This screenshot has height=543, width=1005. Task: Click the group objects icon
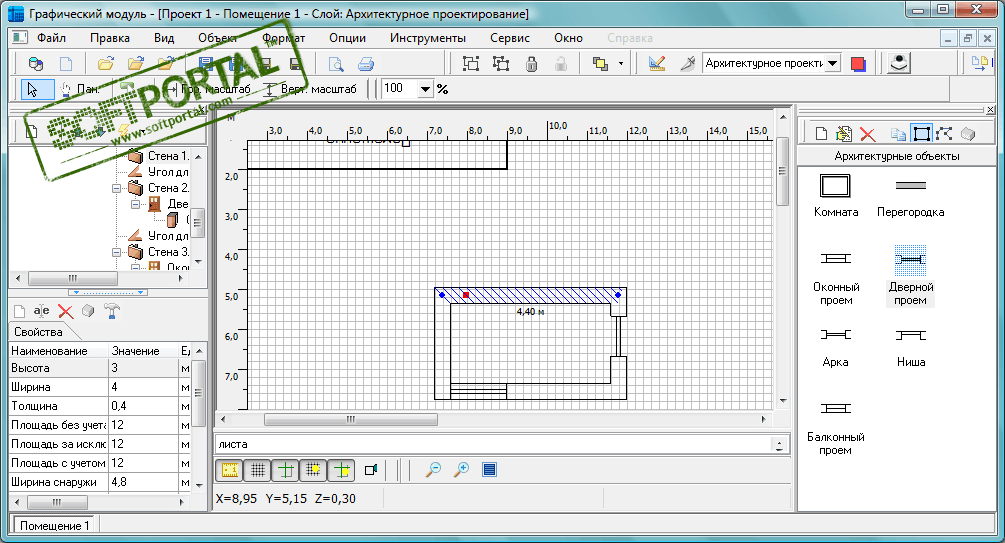tap(471, 63)
